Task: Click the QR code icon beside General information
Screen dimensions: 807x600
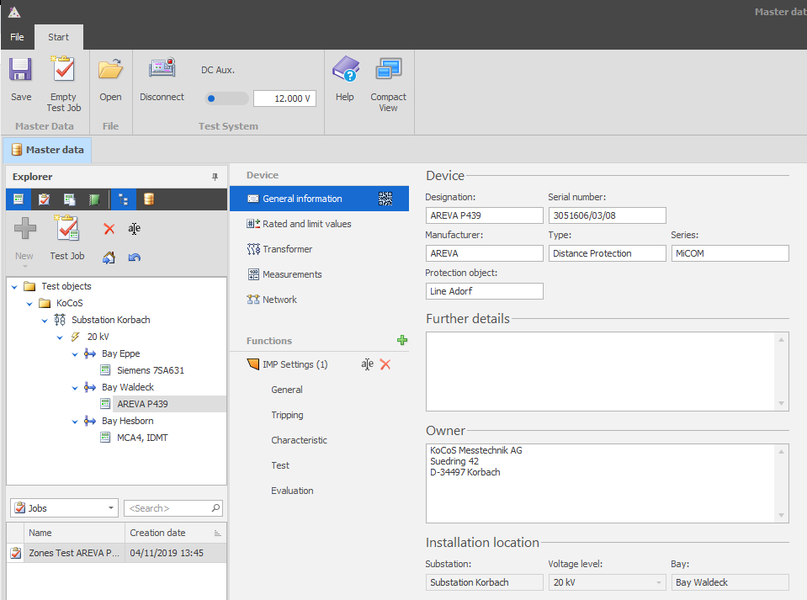Action: coord(385,199)
